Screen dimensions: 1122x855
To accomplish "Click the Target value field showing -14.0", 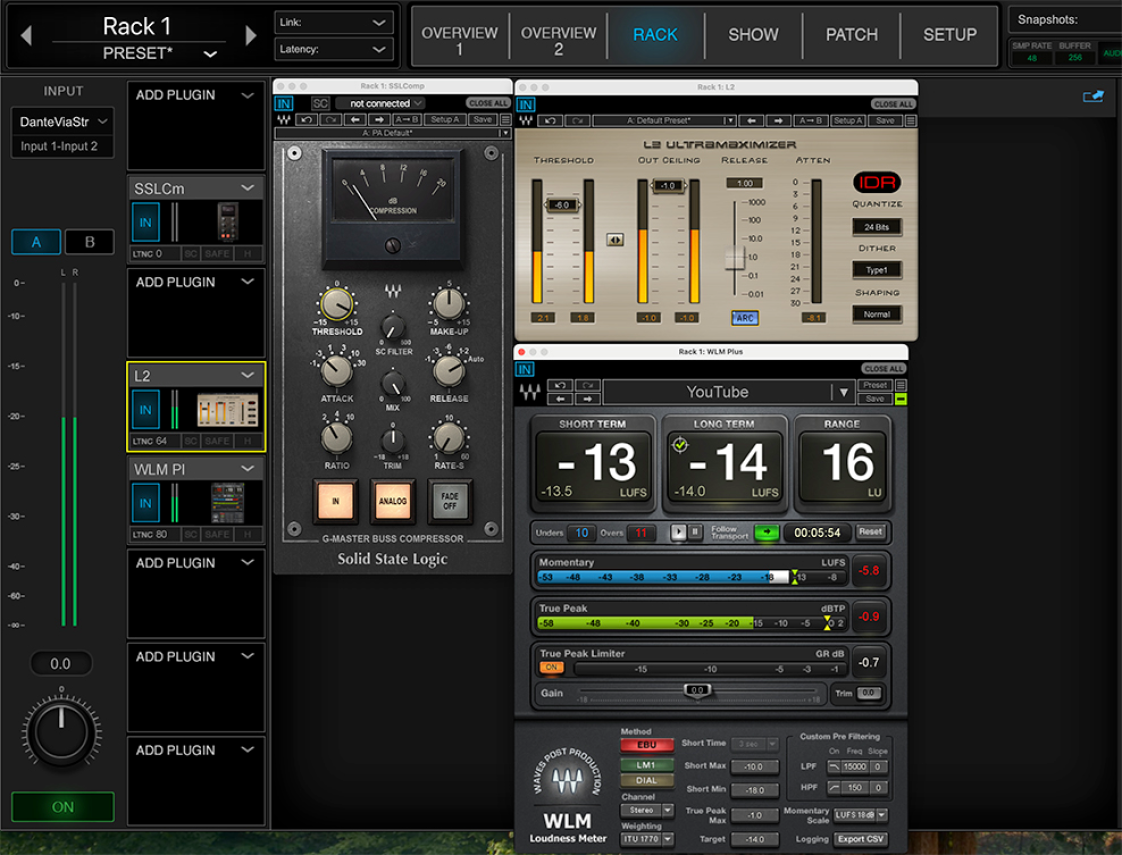I will [755, 840].
